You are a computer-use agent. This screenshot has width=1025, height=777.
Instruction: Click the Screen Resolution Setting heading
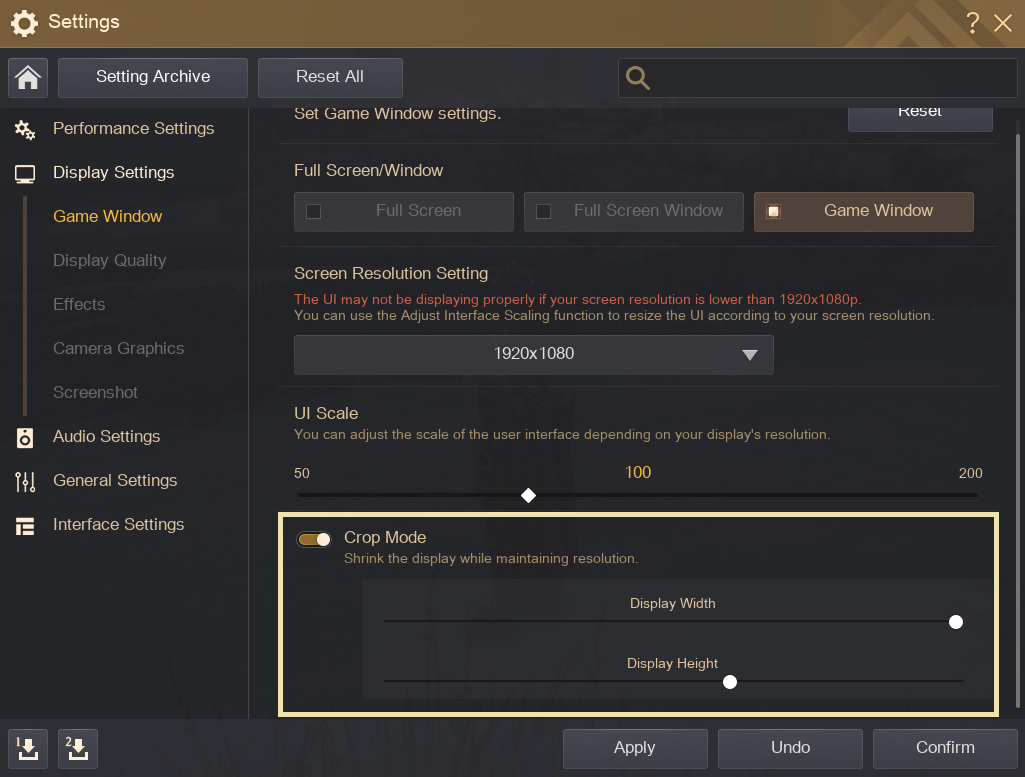tap(391, 273)
